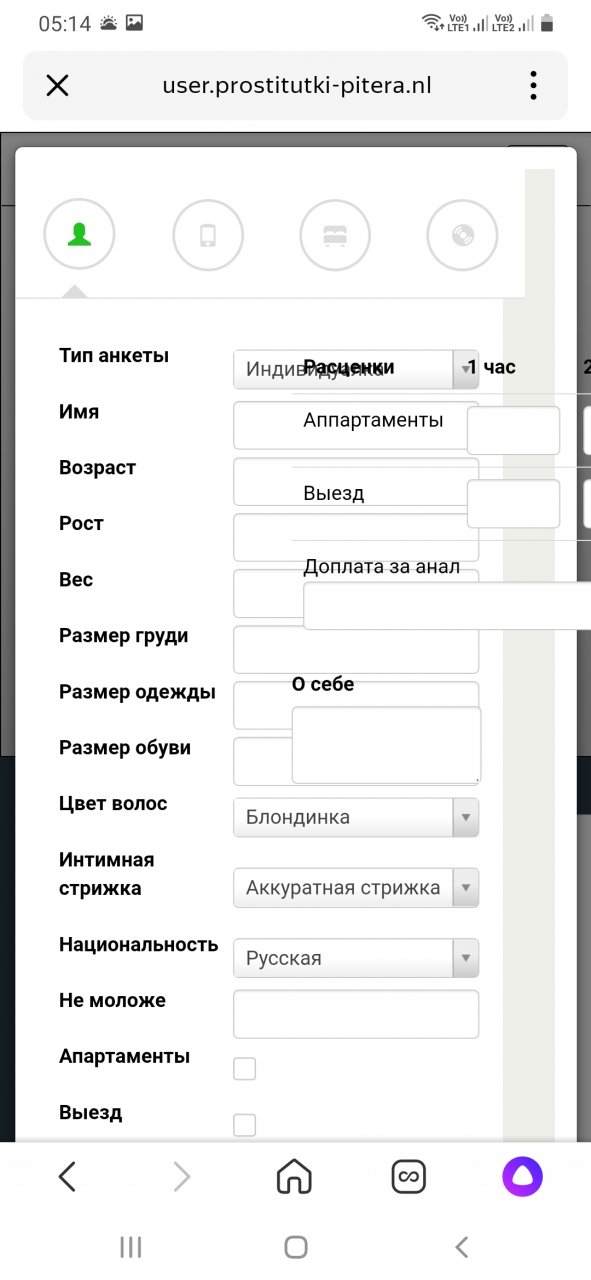Open the browser tabs switcher icon
This screenshot has width=591, height=1280.
408,1177
